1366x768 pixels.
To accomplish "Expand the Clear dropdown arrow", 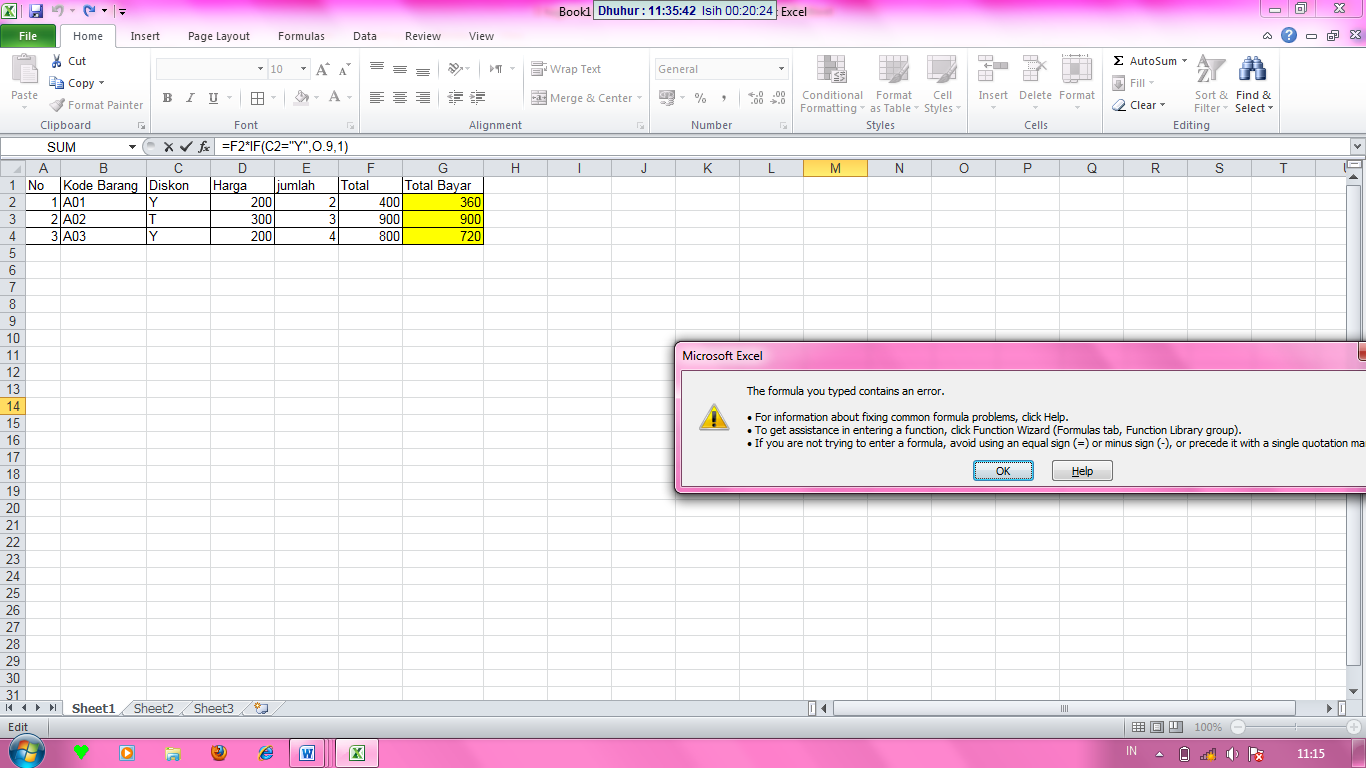I will click(x=1163, y=105).
